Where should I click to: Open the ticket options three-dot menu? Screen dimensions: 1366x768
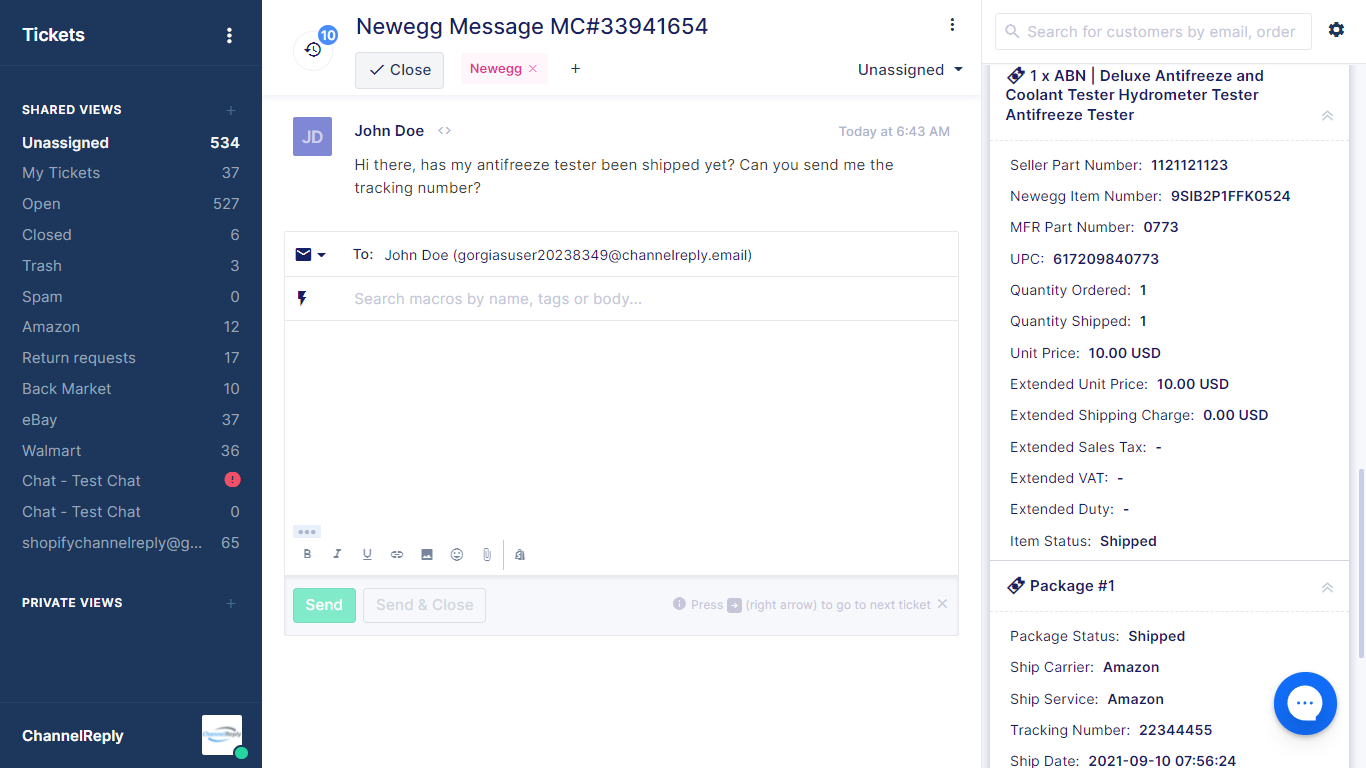pyautogui.click(x=952, y=25)
